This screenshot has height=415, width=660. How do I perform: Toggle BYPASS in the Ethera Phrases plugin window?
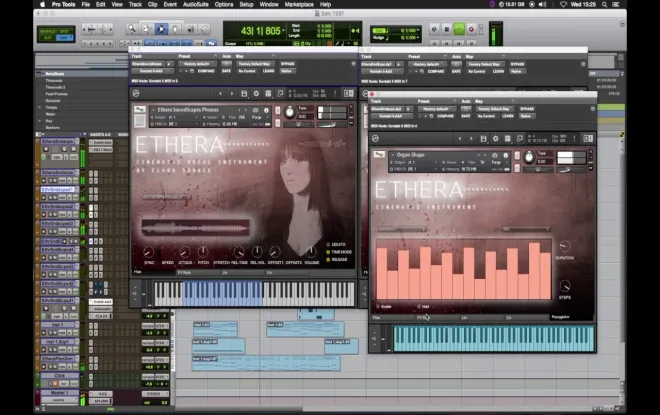288,64
